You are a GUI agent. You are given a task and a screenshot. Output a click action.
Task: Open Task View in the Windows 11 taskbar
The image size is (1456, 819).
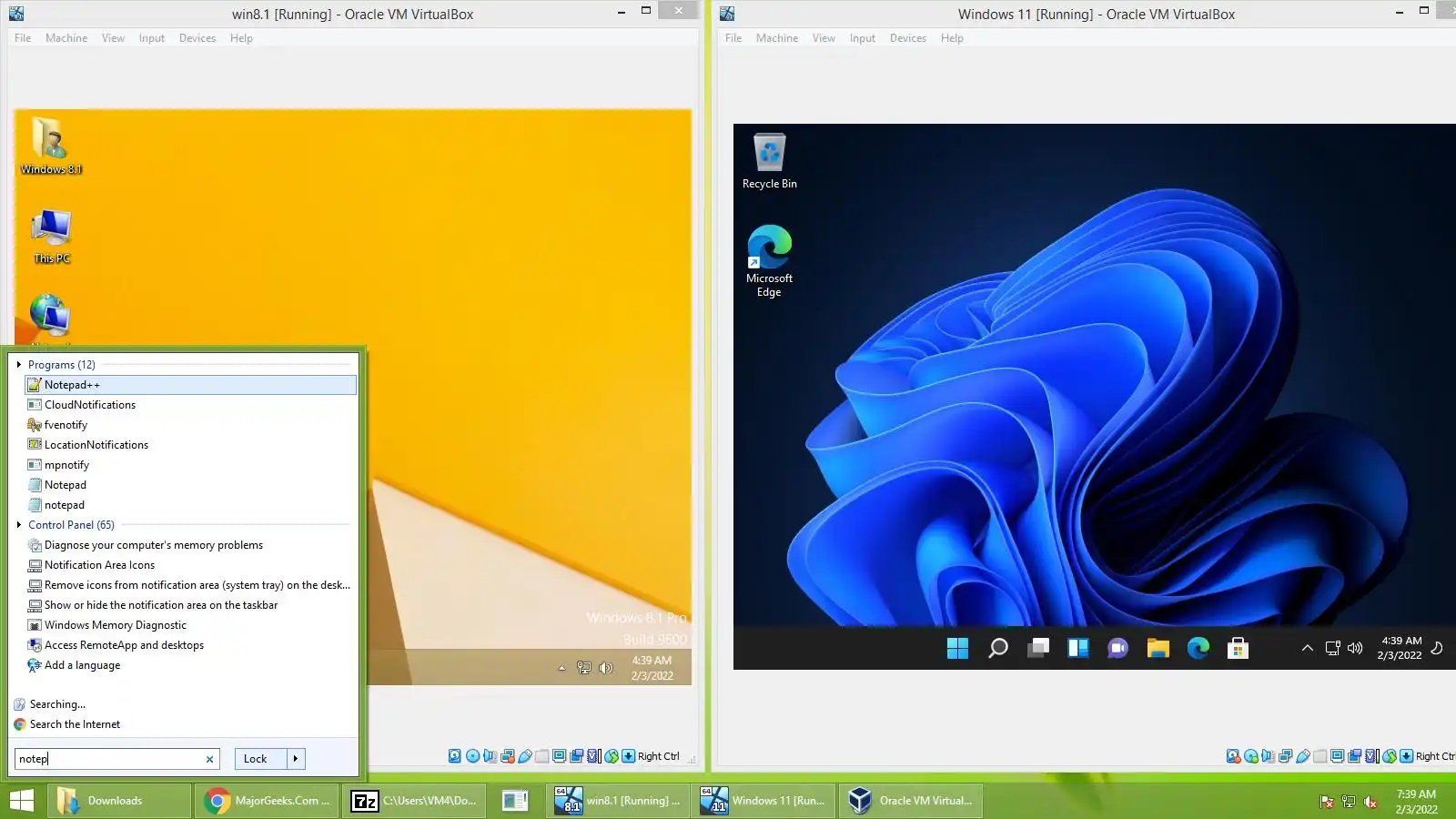pyautogui.click(x=1038, y=648)
